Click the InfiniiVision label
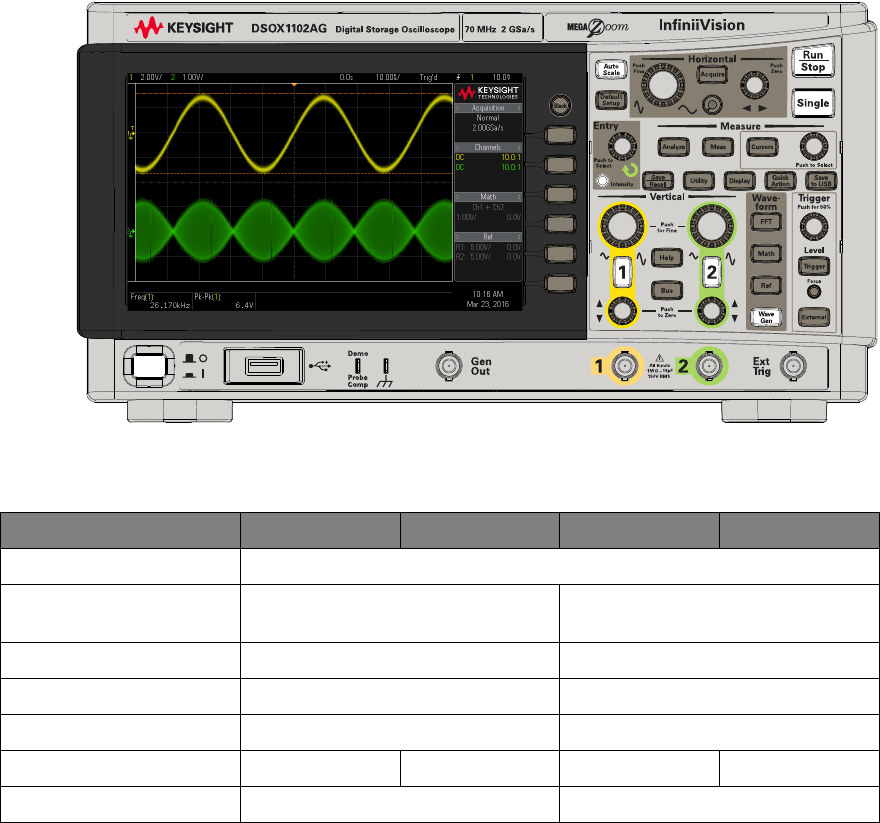 [702, 25]
